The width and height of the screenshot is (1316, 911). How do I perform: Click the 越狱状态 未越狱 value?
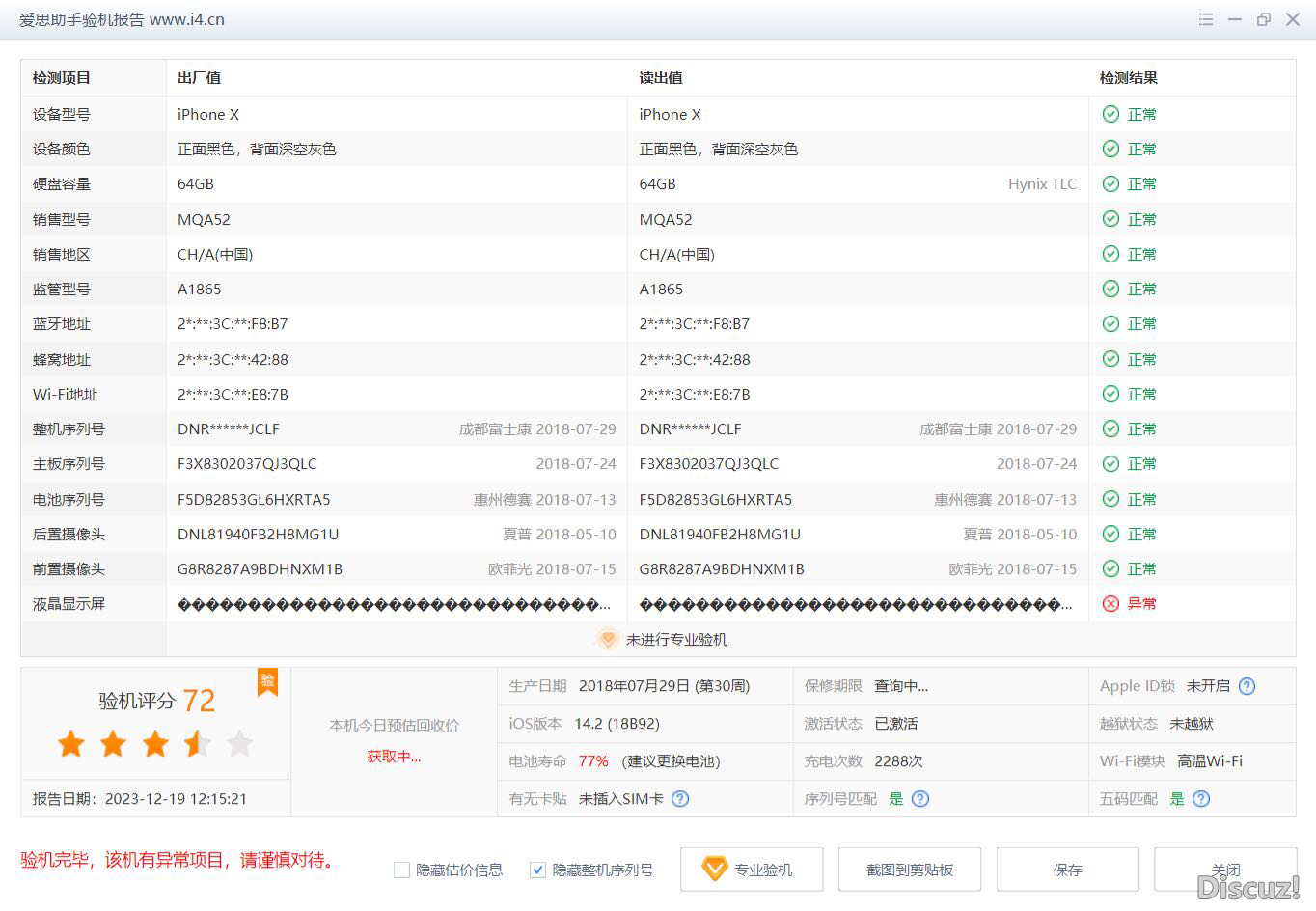tap(1192, 724)
